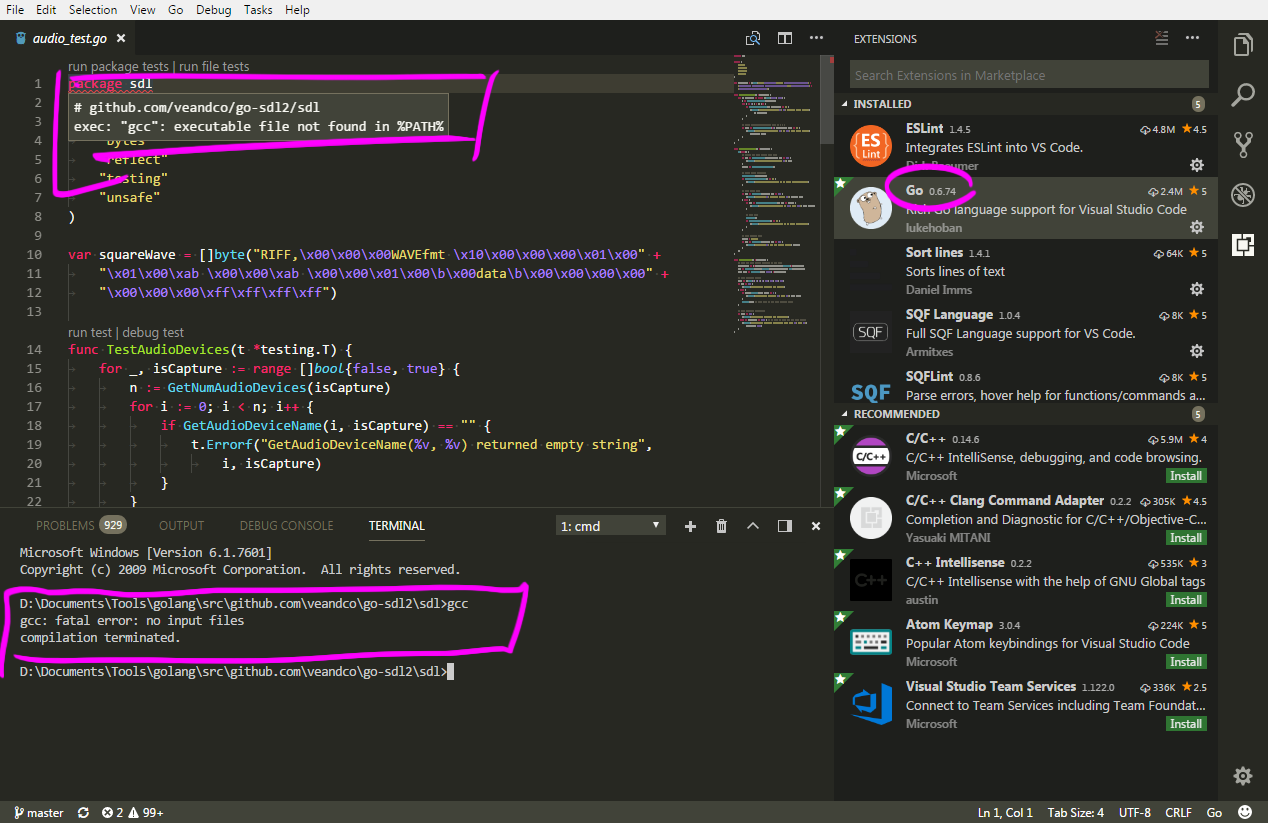Open editor more actions ellipsis
Viewport: 1268px width, 823px height.
click(817, 38)
